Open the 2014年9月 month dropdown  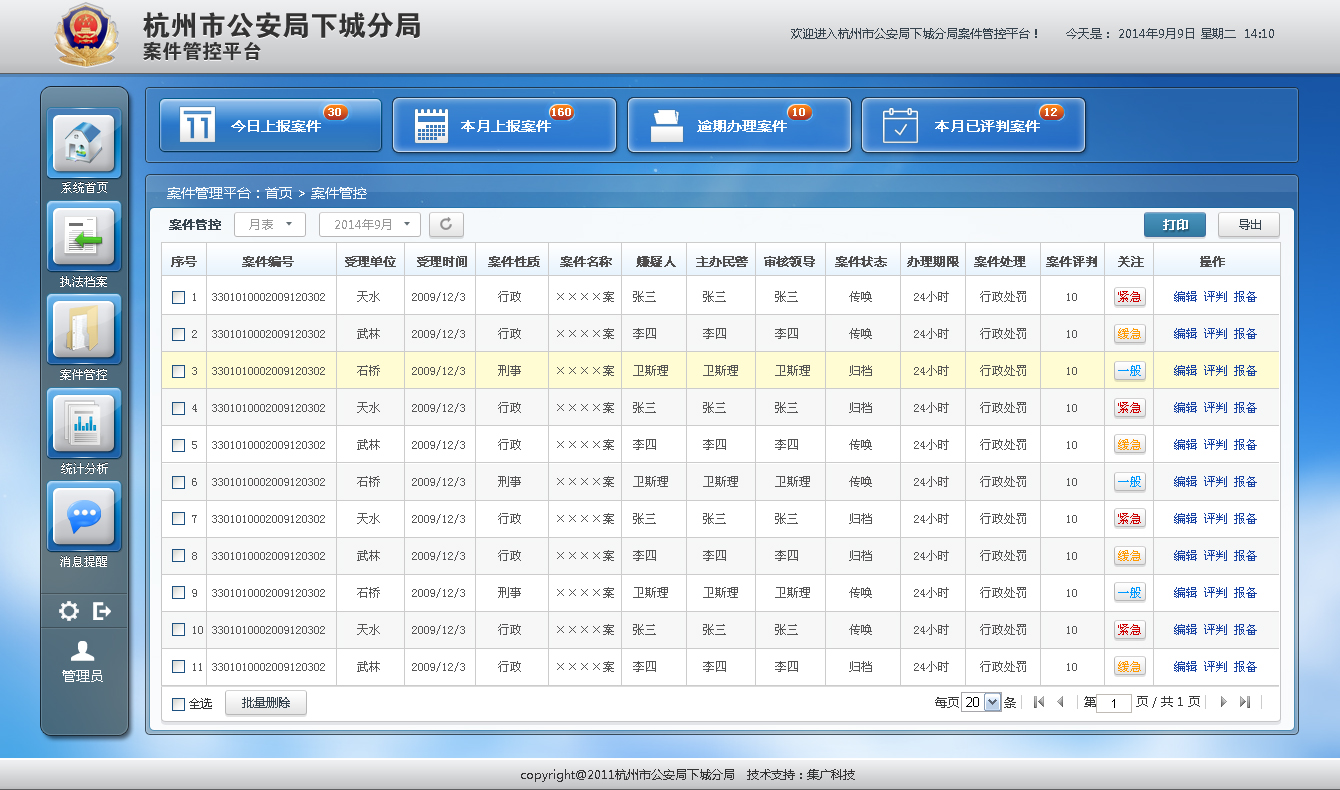[x=370, y=225]
